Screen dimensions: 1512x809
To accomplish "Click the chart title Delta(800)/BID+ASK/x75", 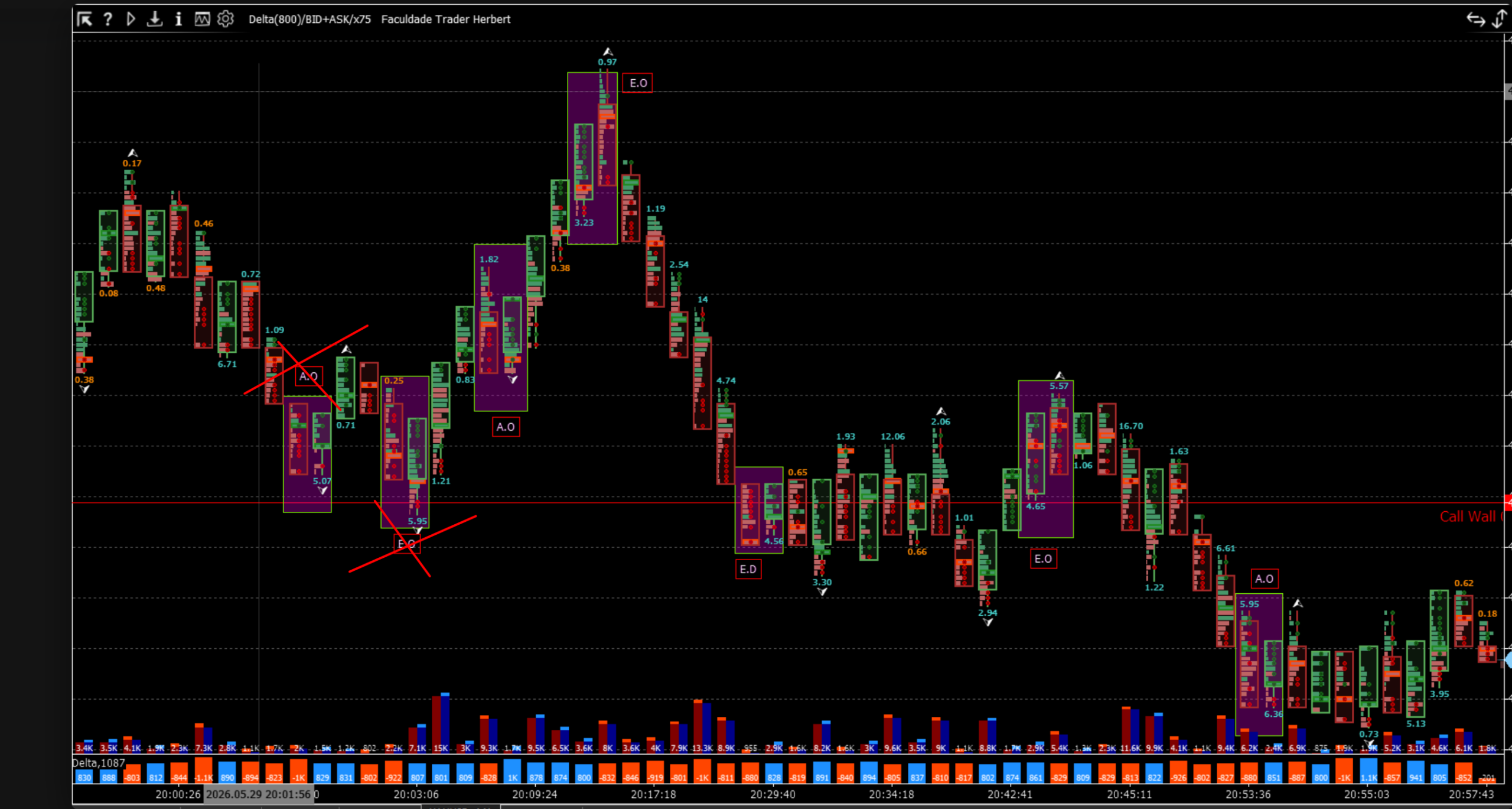I will pos(309,20).
